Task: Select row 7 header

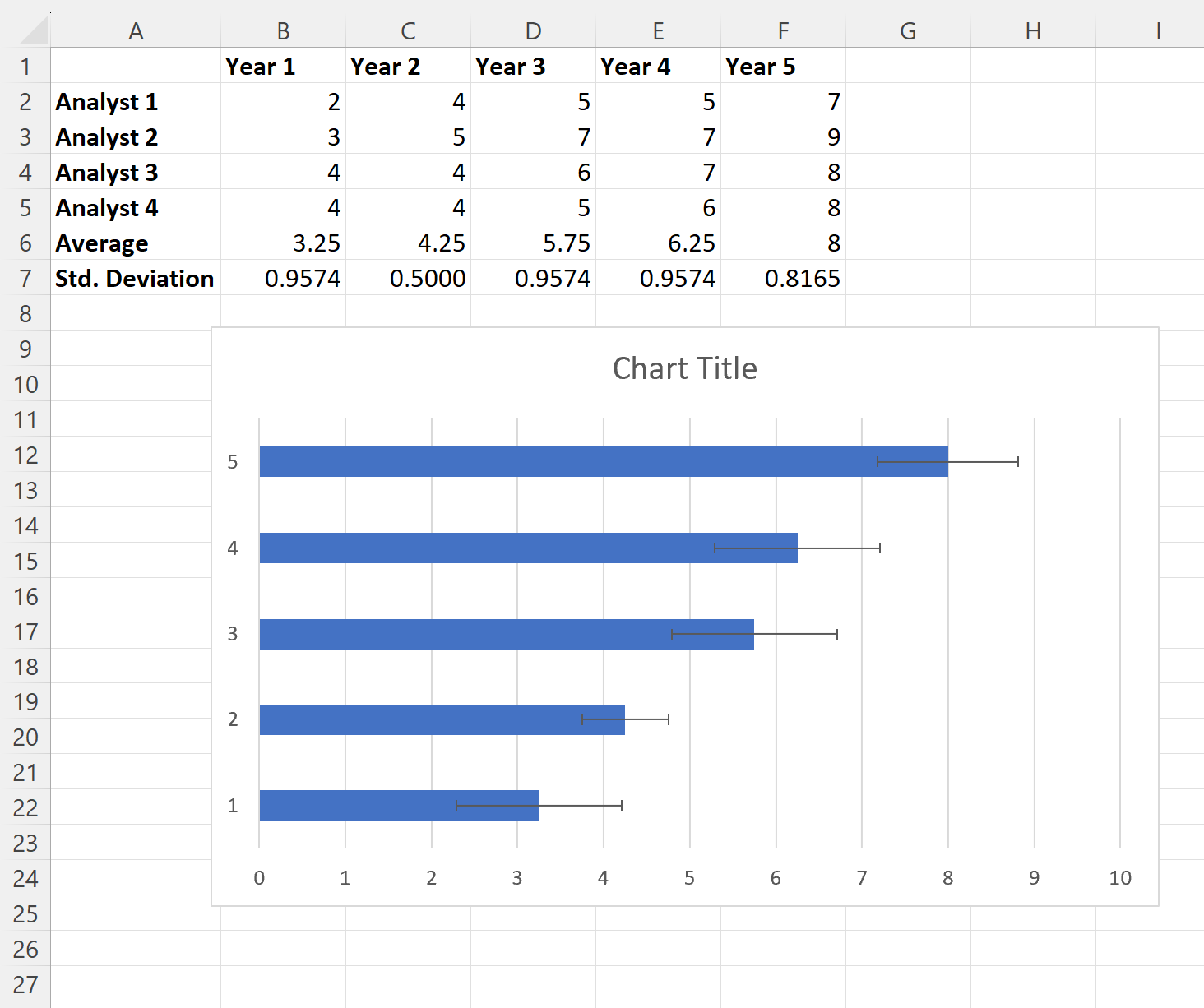Action: pos(25,279)
